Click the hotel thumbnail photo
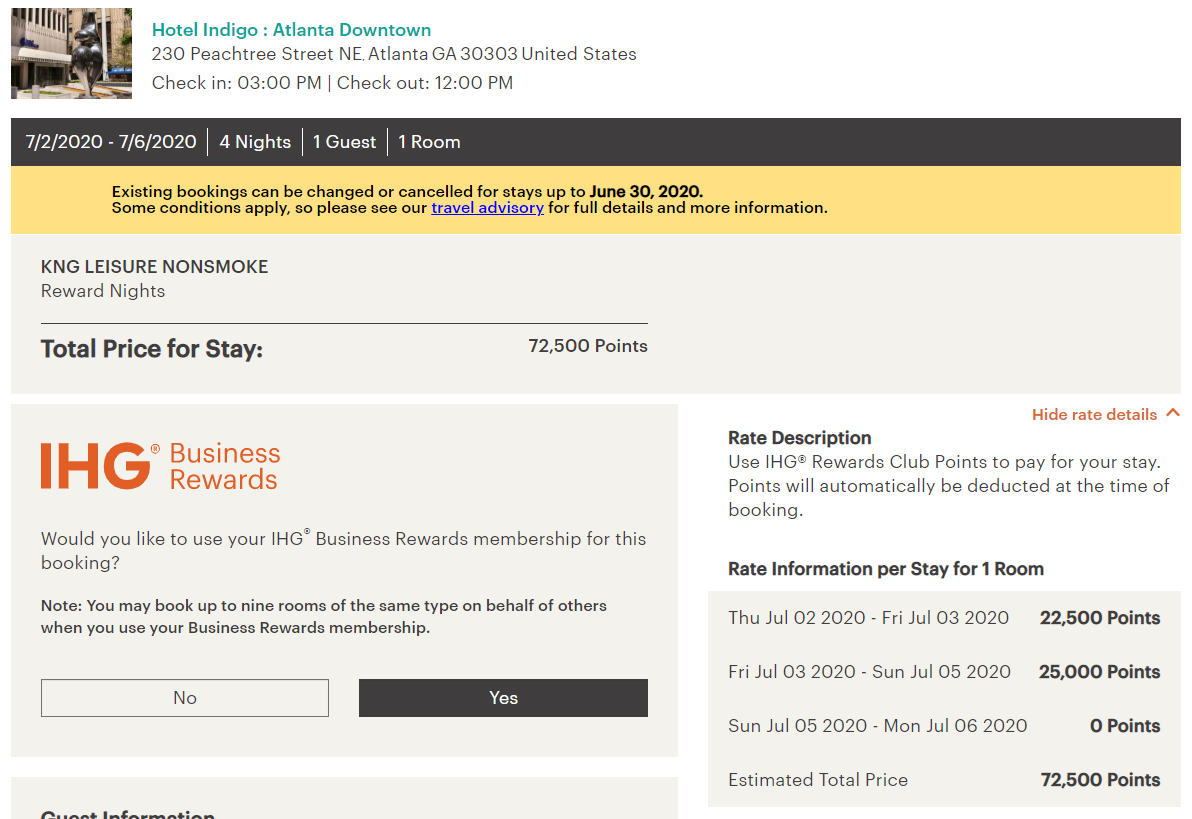This screenshot has width=1192, height=819. click(71, 53)
